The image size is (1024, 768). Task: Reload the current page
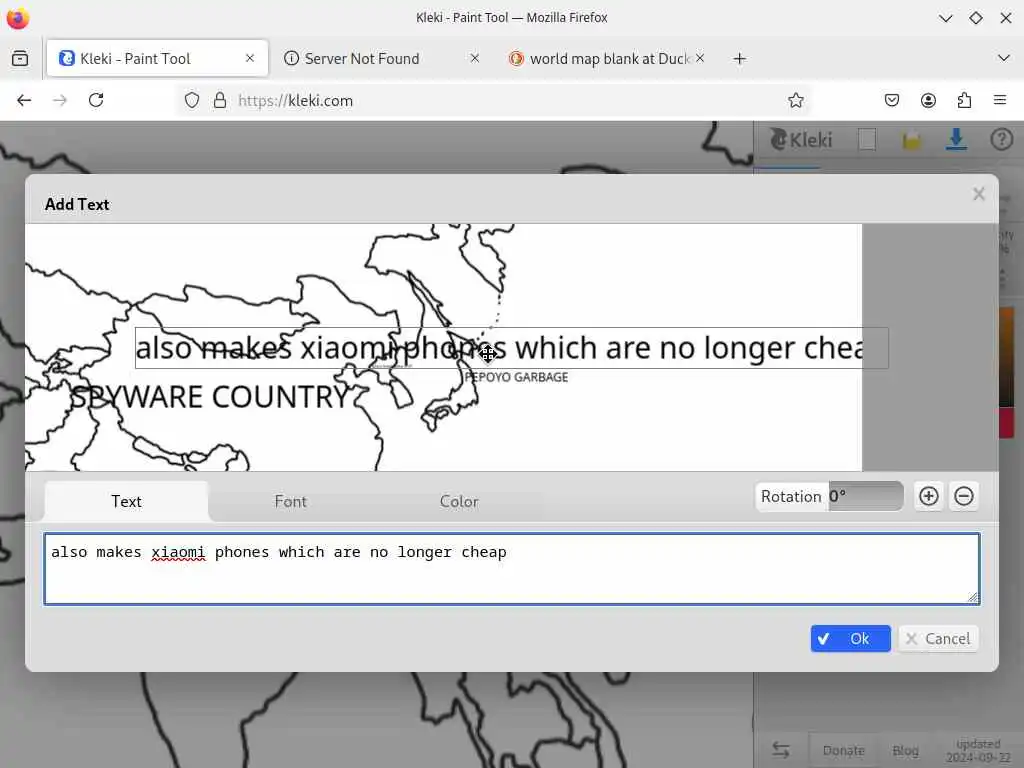tap(96, 100)
